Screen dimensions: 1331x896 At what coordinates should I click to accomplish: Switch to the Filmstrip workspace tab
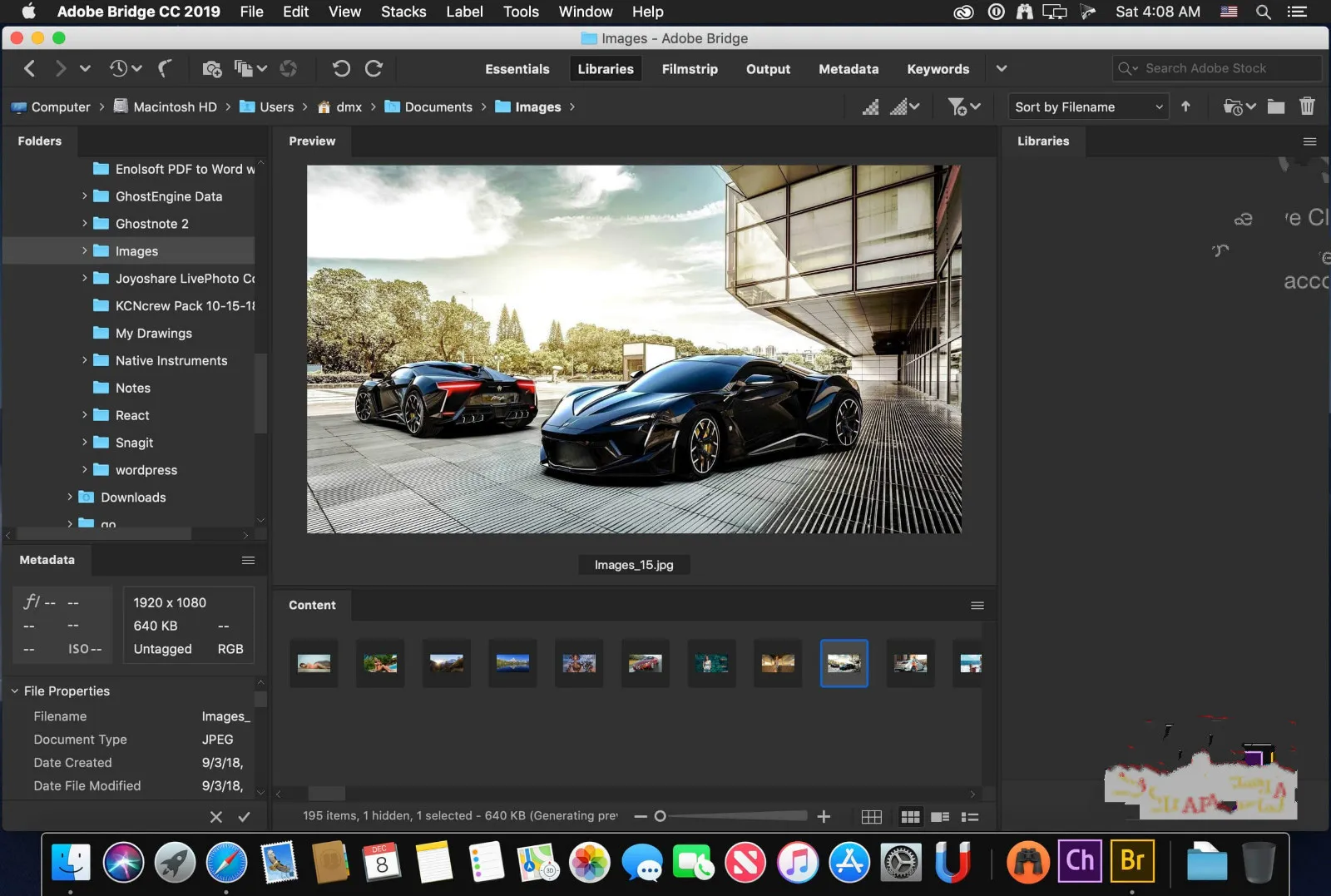(689, 69)
